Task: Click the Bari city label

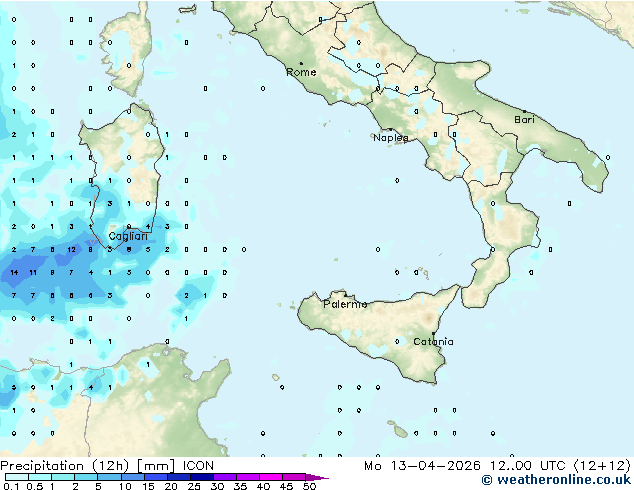Action: [x=524, y=120]
